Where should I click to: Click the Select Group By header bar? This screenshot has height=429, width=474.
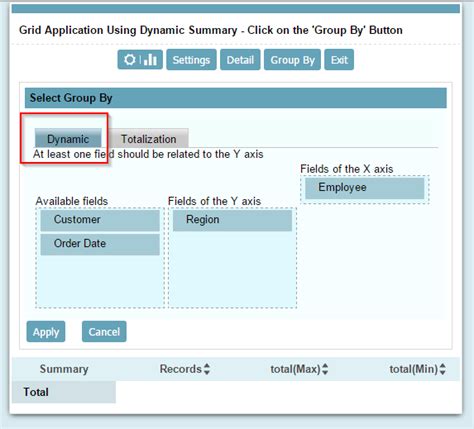236,98
